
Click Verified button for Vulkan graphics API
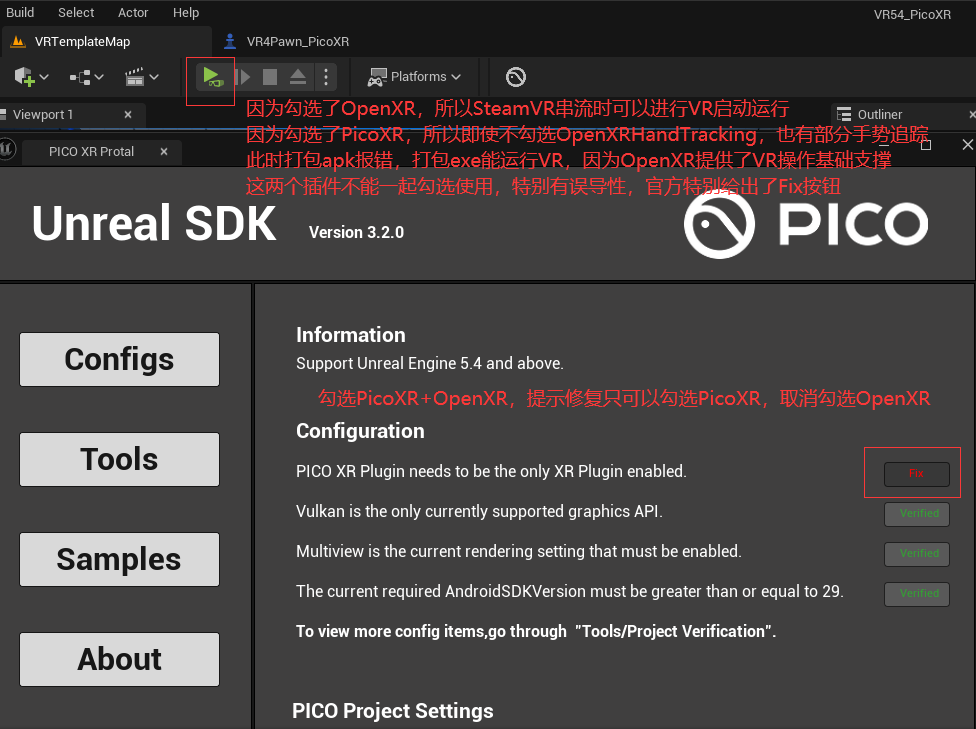917,514
